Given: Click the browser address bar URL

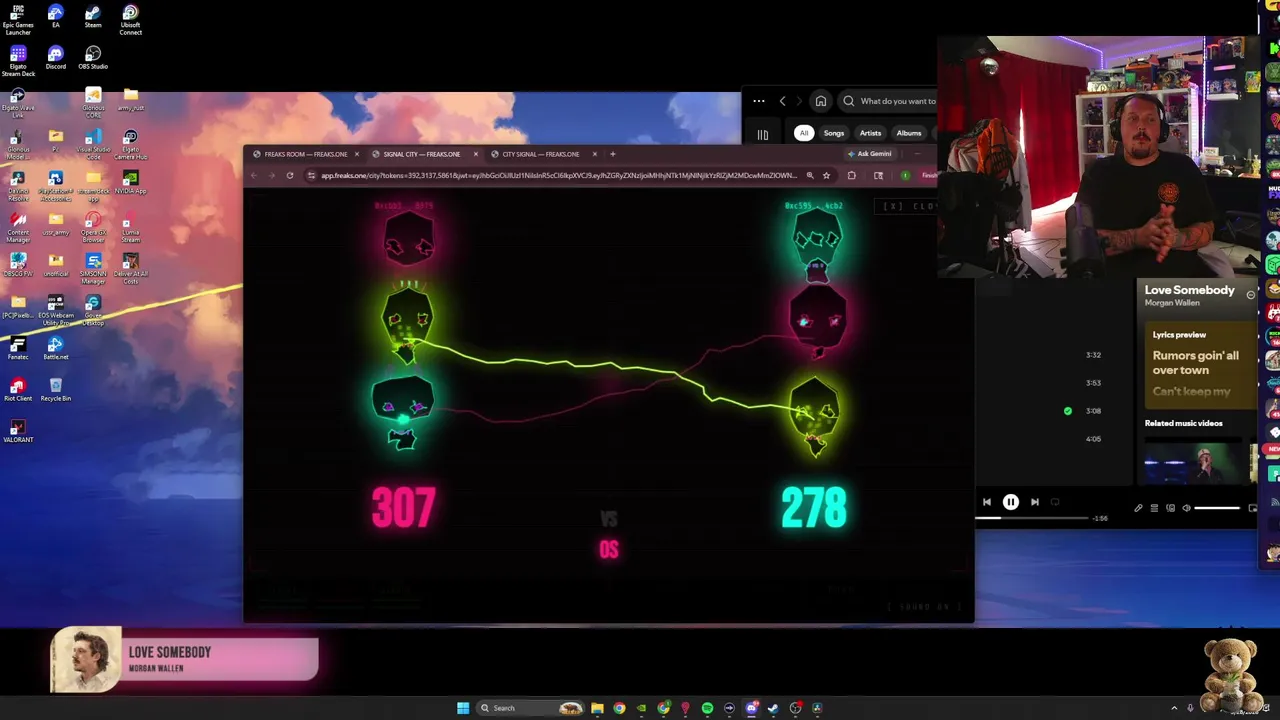Looking at the screenshot, I should 559,175.
